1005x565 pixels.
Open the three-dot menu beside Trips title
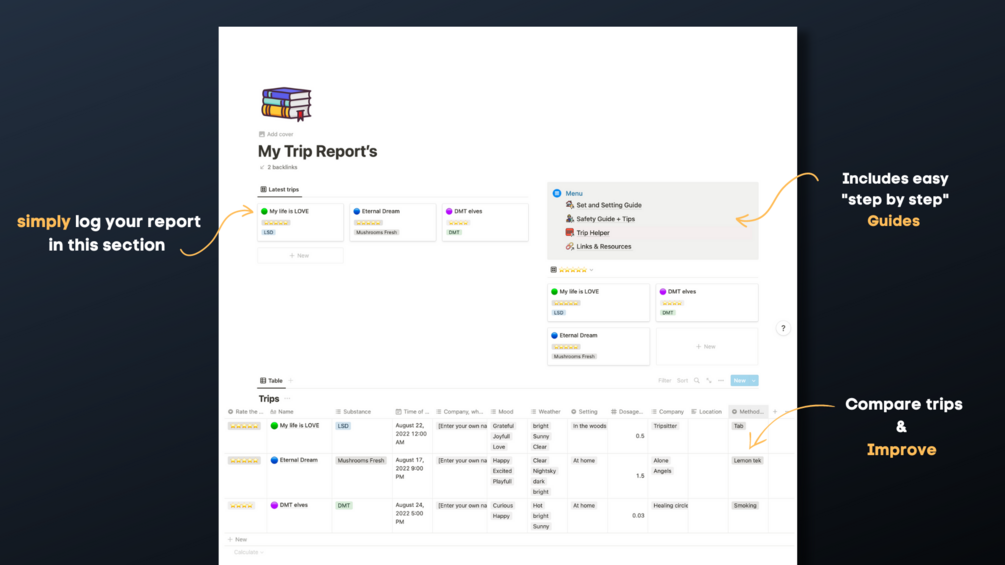tap(287, 398)
